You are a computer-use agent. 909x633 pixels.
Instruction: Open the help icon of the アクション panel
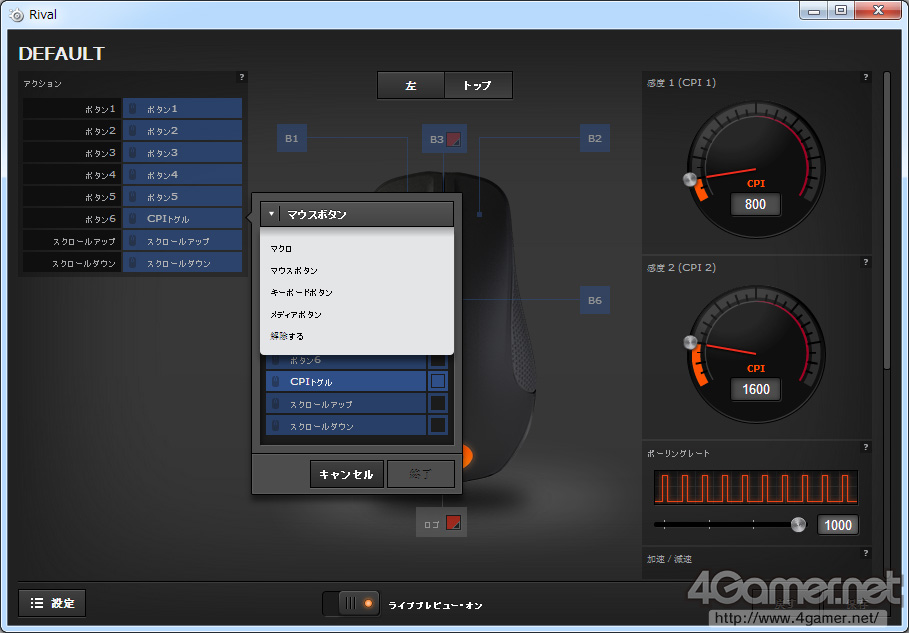242,77
